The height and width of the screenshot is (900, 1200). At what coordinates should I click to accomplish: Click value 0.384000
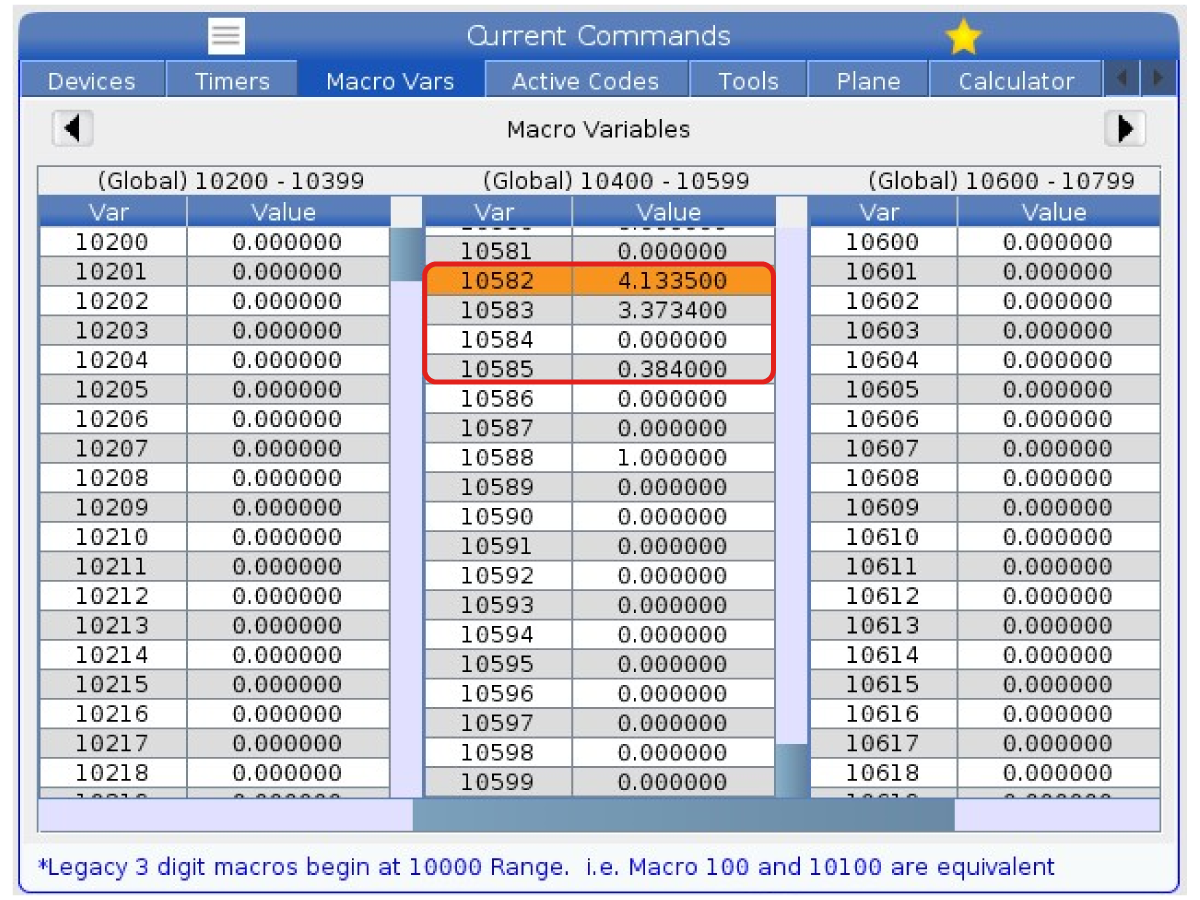(673, 369)
